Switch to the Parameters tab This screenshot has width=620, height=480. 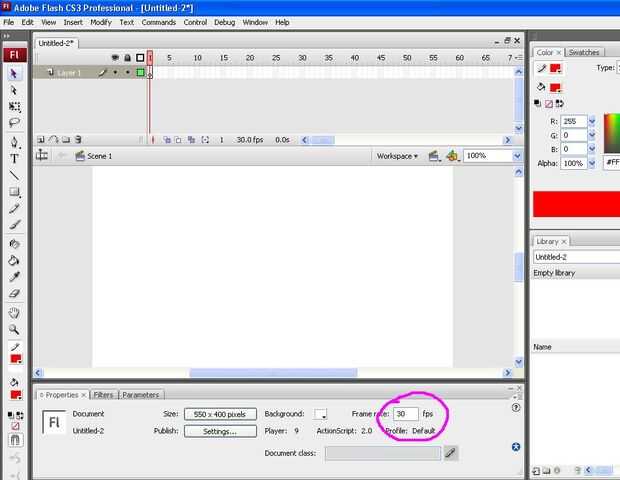[x=141, y=395]
